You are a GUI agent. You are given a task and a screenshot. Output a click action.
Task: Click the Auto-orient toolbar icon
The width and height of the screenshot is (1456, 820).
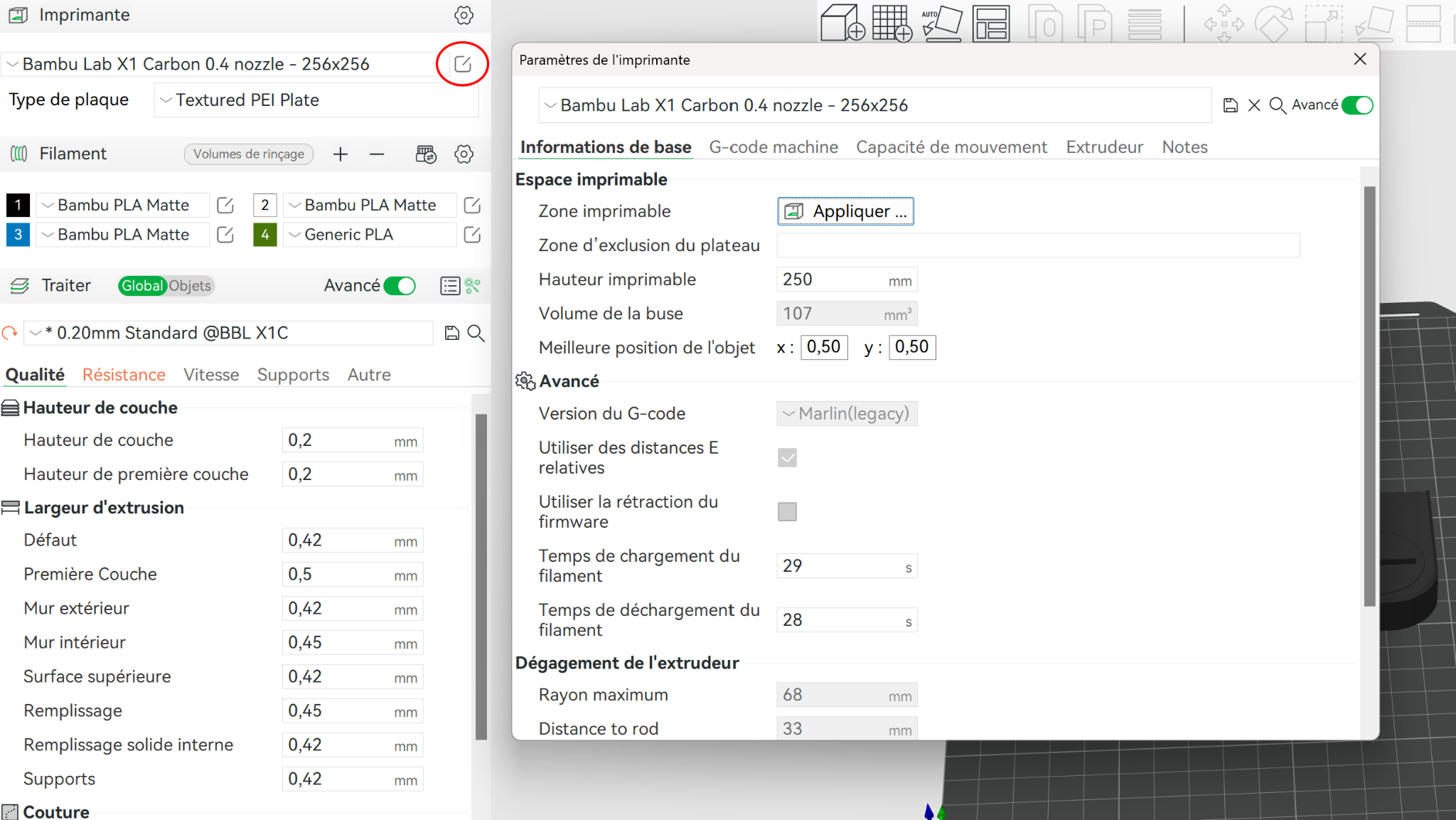(x=942, y=23)
